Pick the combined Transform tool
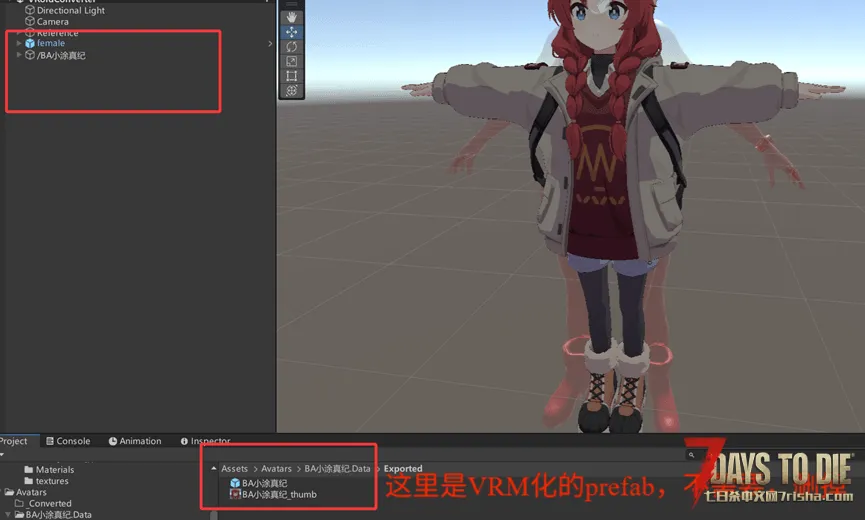The width and height of the screenshot is (865, 520). 292,91
